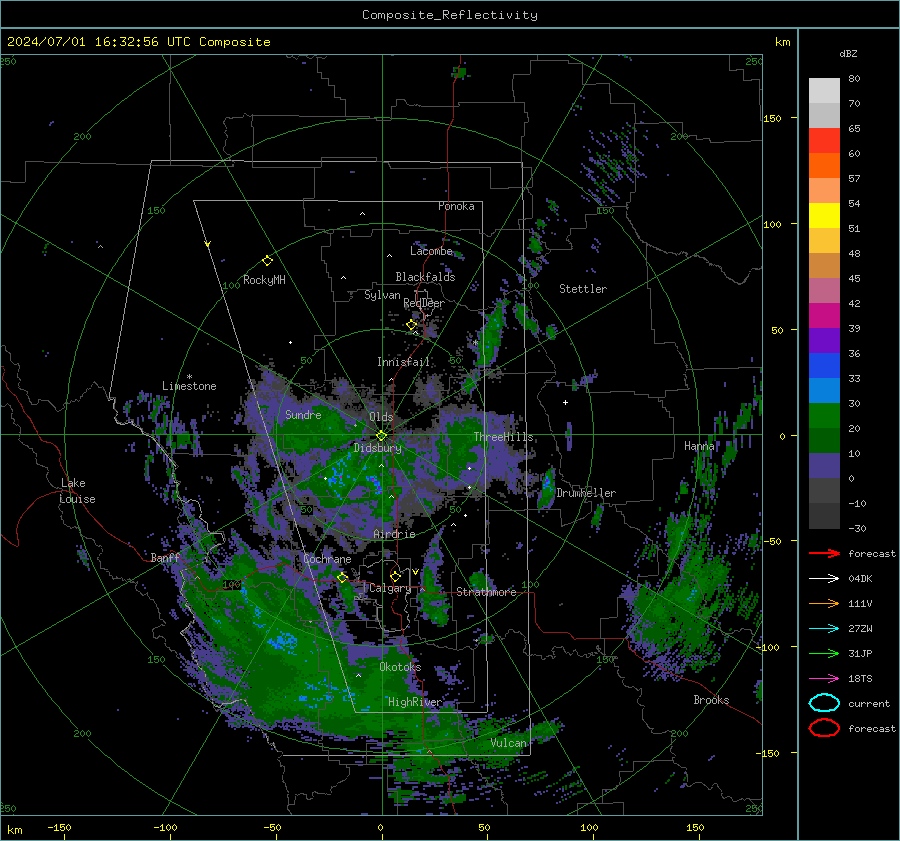Select the Hanna label

(x=699, y=446)
